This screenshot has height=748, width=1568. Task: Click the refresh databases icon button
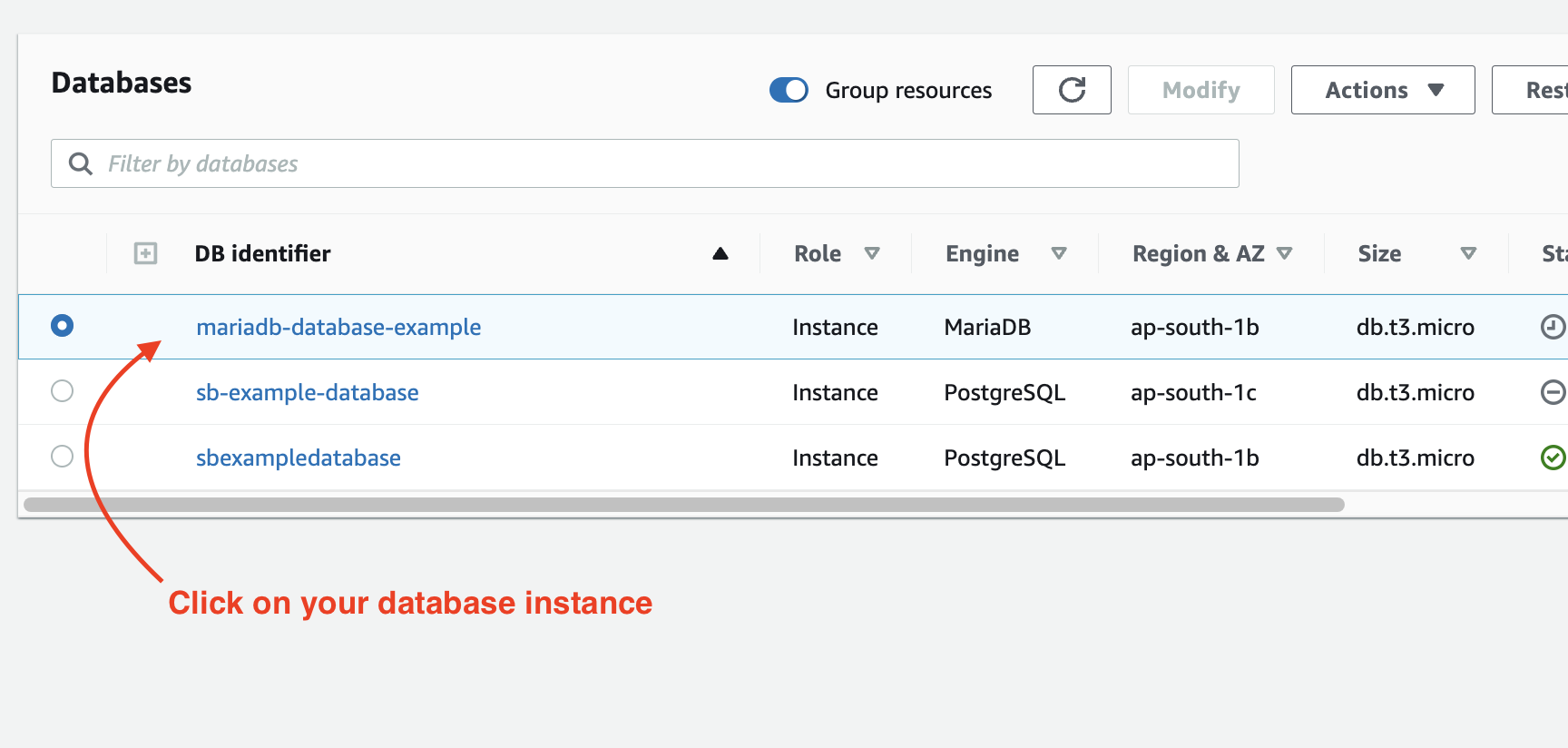click(1072, 90)
